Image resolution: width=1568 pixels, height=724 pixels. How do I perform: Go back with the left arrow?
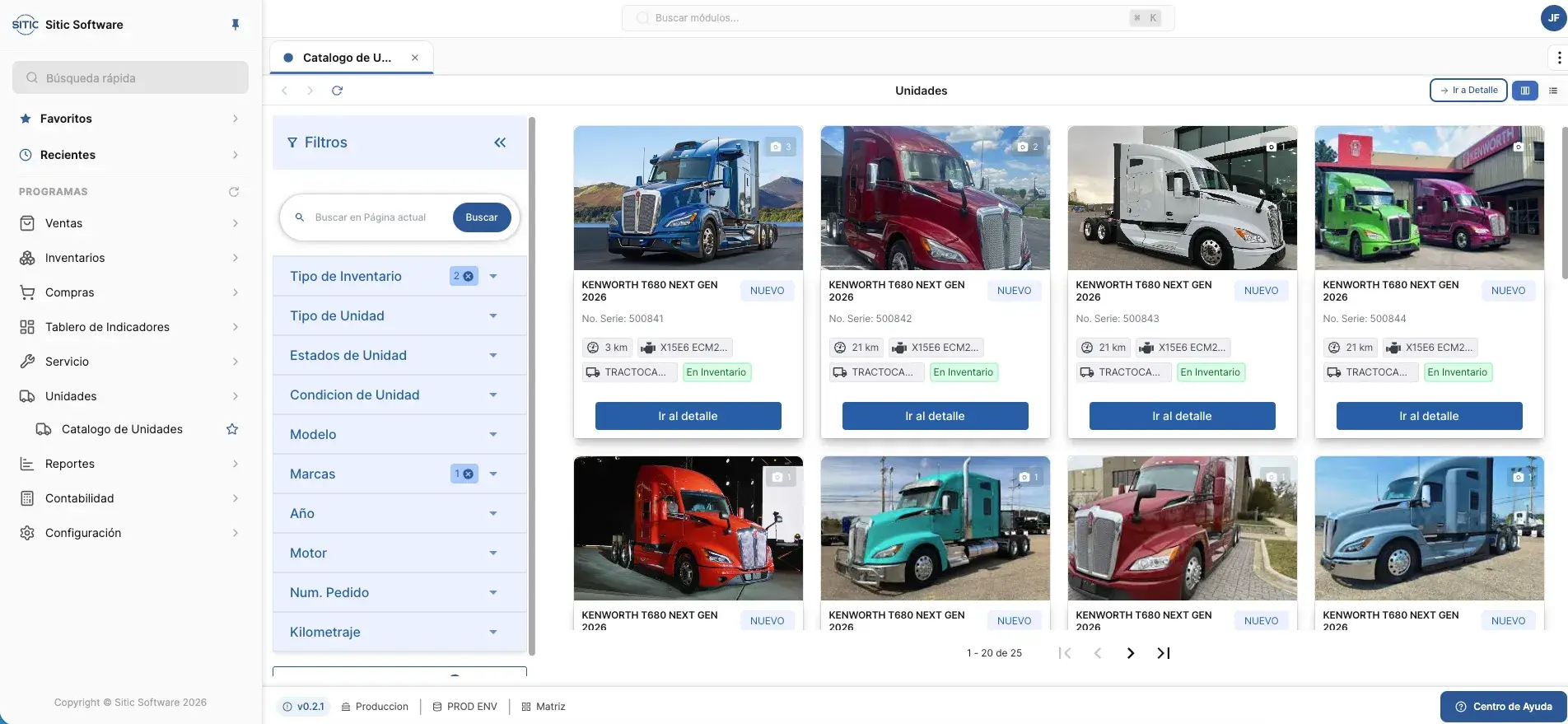[x=285, y=91]
